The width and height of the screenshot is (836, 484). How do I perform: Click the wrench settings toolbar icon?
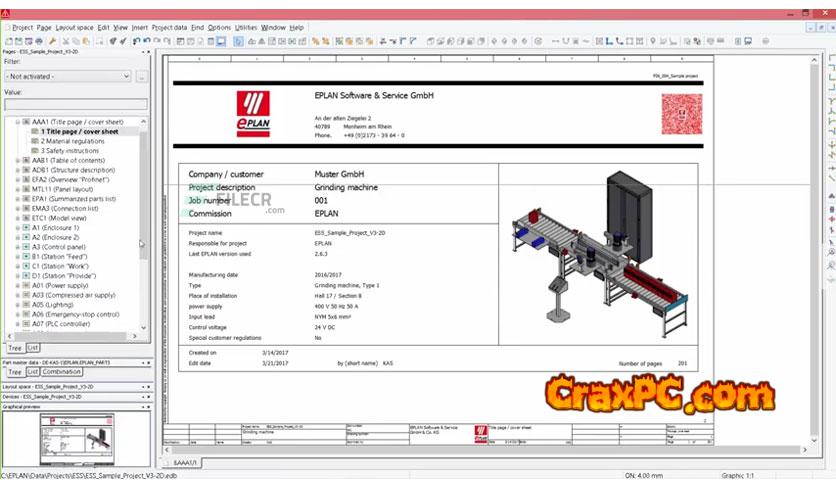[x=52, y=41]
